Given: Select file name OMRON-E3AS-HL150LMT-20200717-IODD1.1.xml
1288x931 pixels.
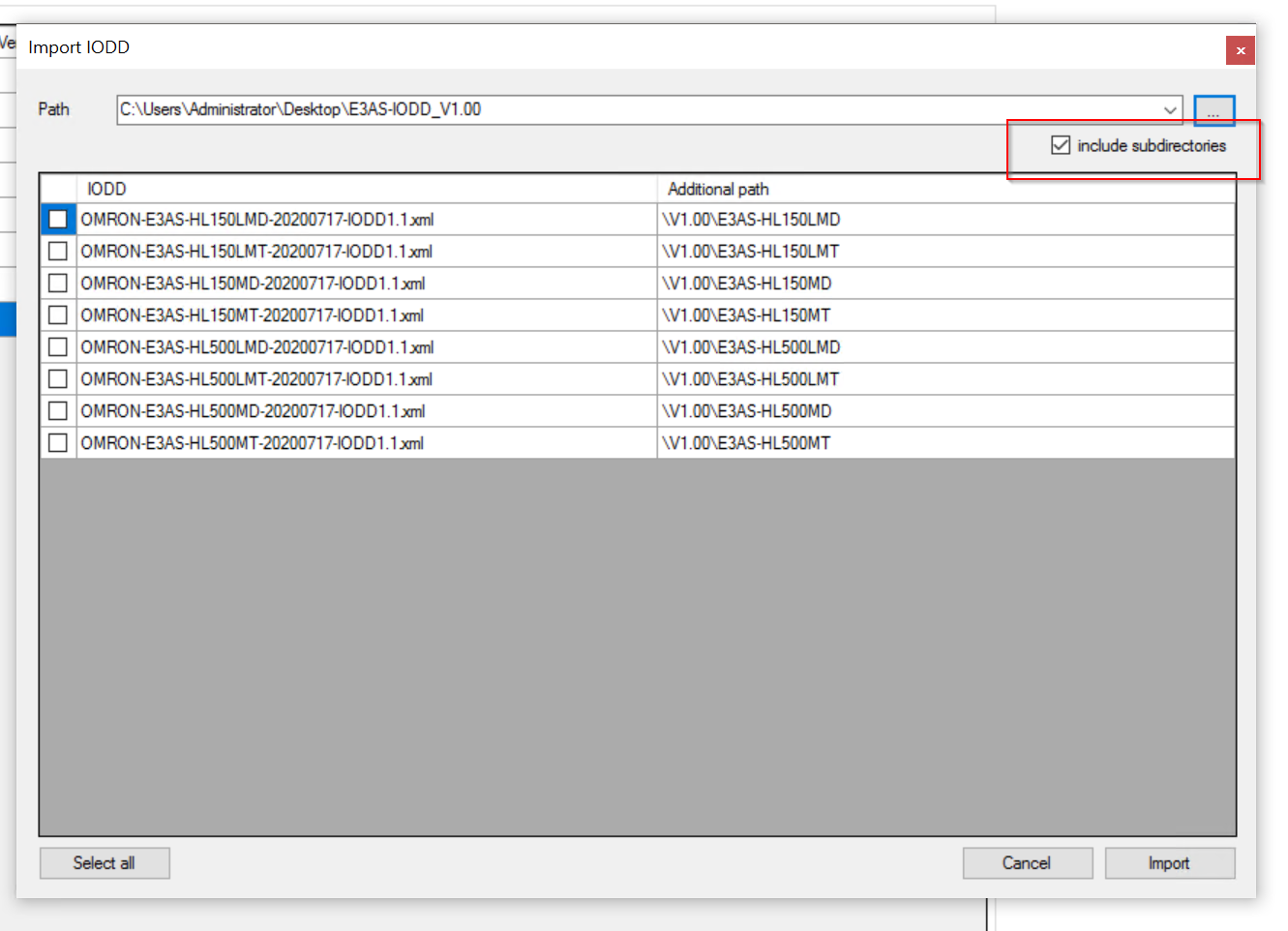Looking at the screenshot, I should [x=256, y=252].
